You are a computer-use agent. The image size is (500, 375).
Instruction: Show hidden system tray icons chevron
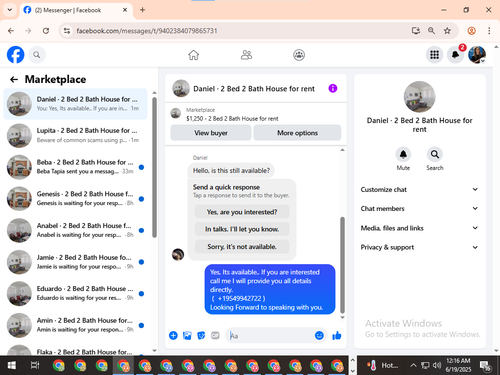tap(413, 365)
